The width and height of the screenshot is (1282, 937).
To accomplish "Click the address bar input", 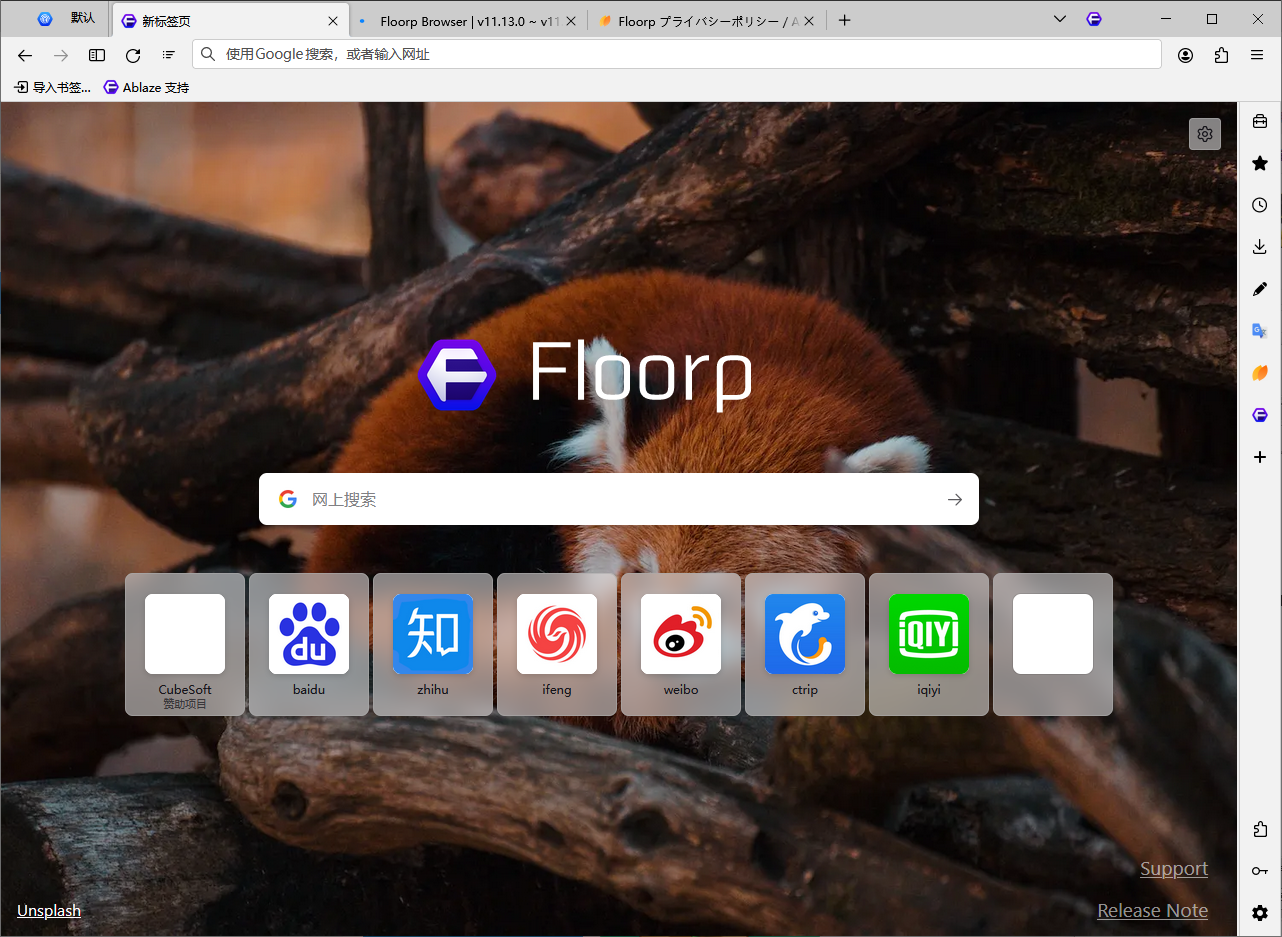I will point(677,54).
